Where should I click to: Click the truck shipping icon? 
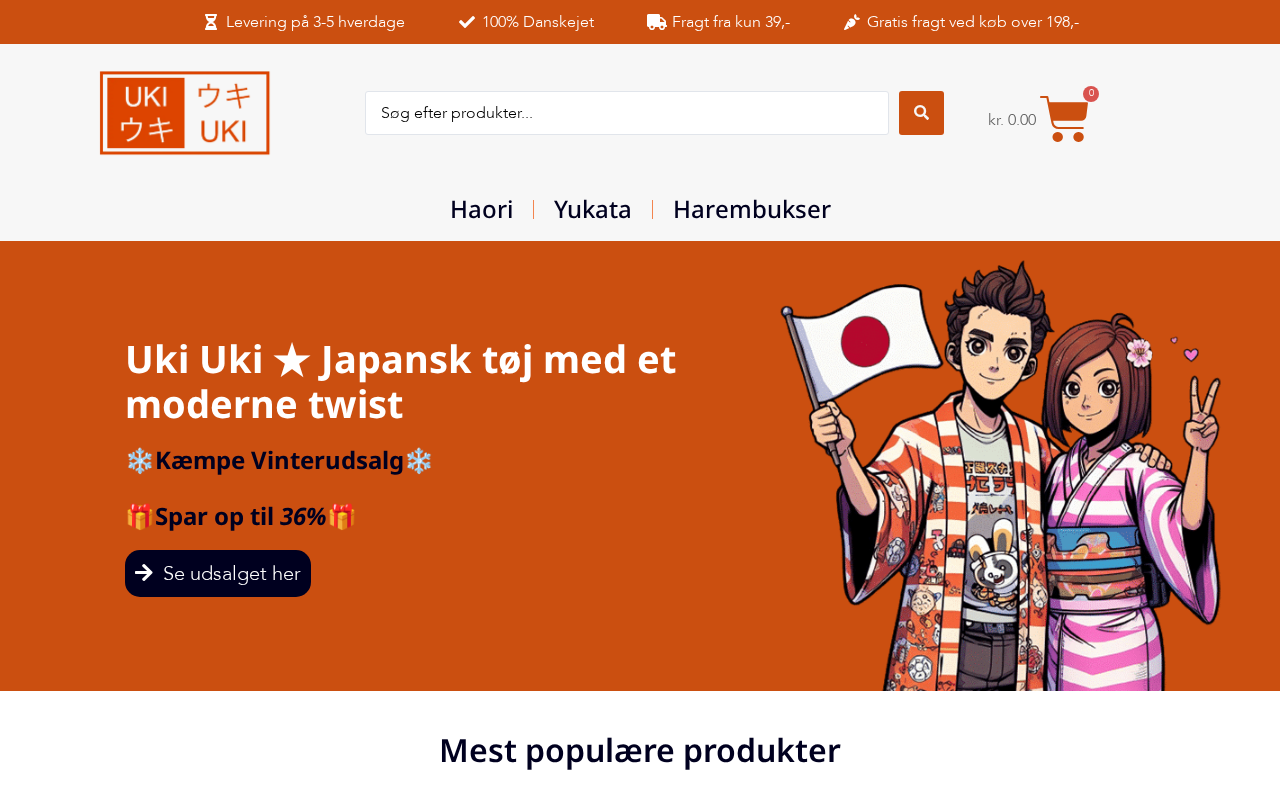(657, 22)
